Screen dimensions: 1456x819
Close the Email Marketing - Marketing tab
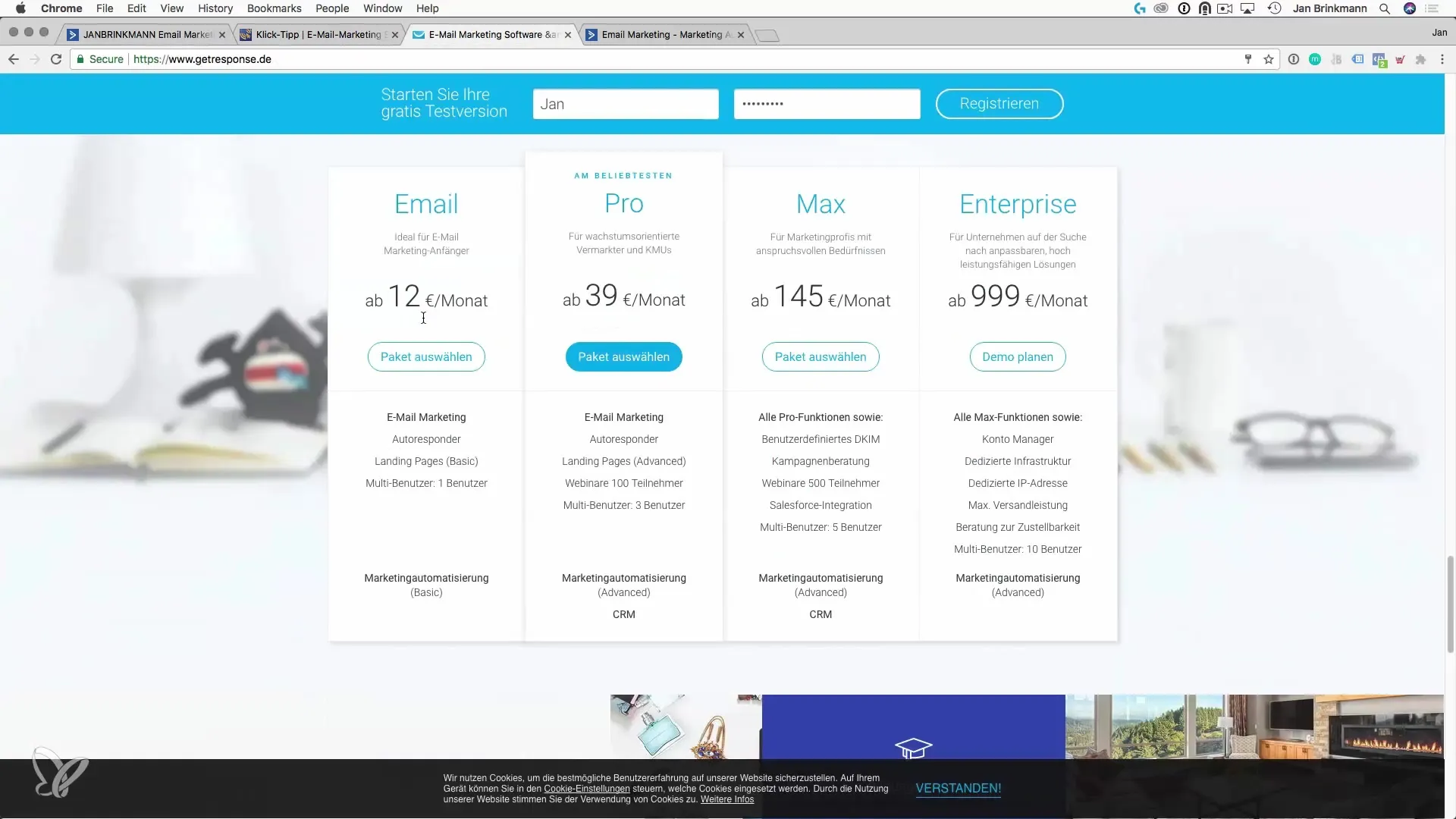click(x=741, y=35)
